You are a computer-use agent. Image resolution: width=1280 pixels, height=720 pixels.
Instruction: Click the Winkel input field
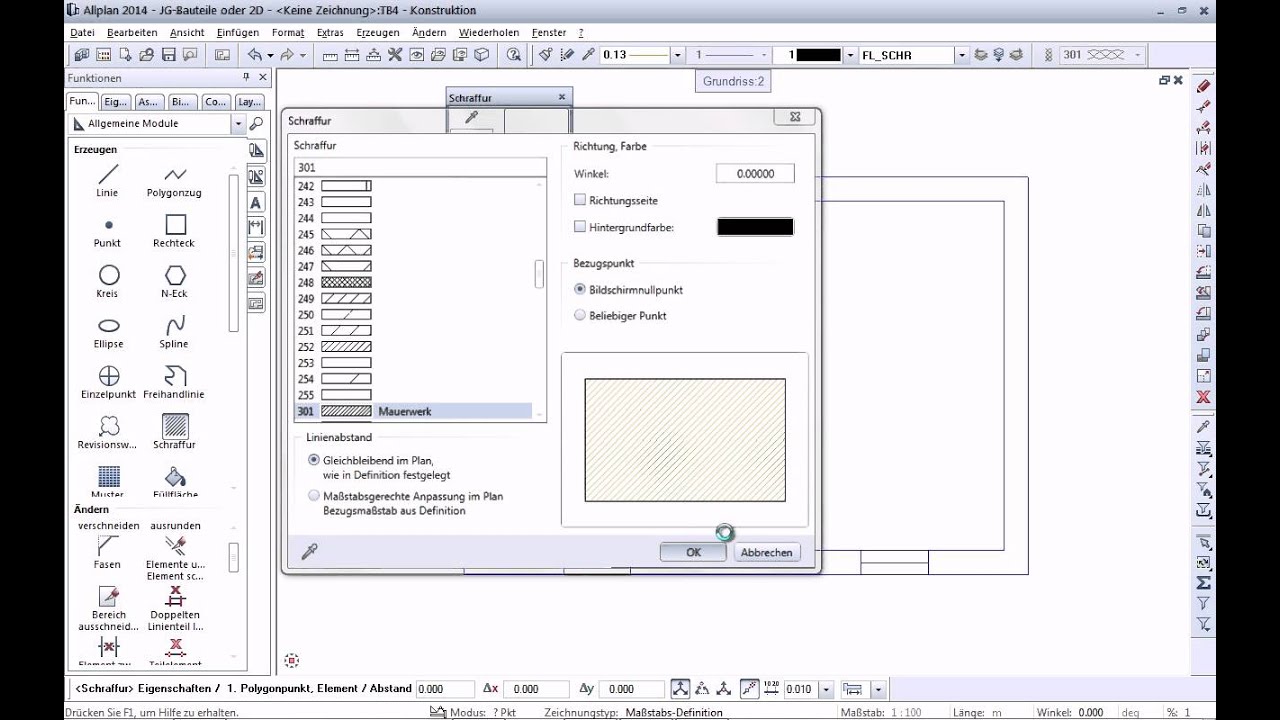755,173
